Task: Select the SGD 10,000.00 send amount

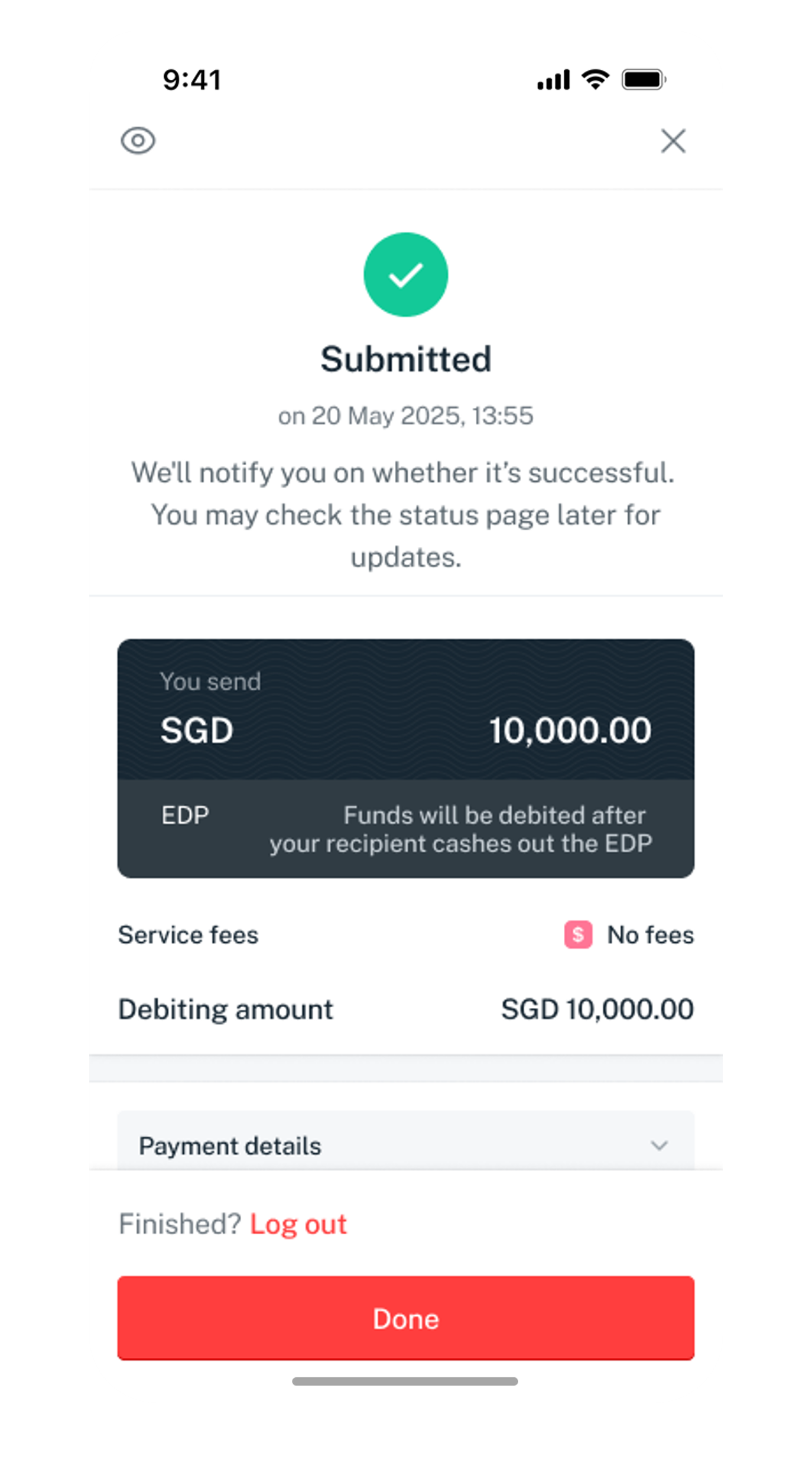Action: click(405, 730)
